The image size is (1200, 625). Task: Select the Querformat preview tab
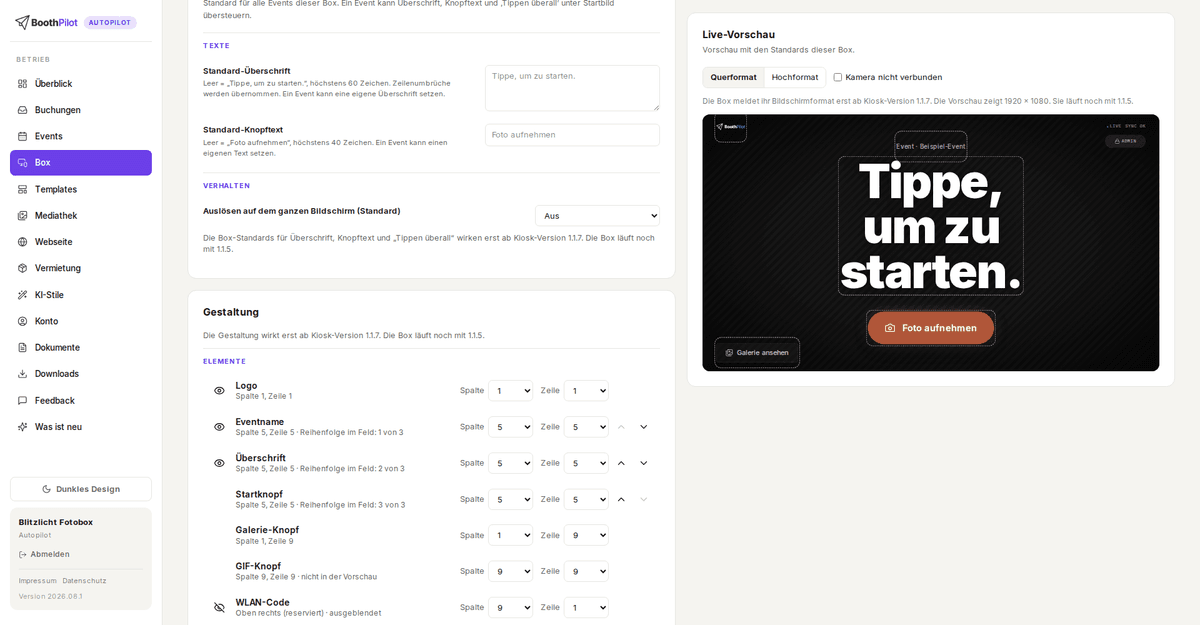point(734,77)
